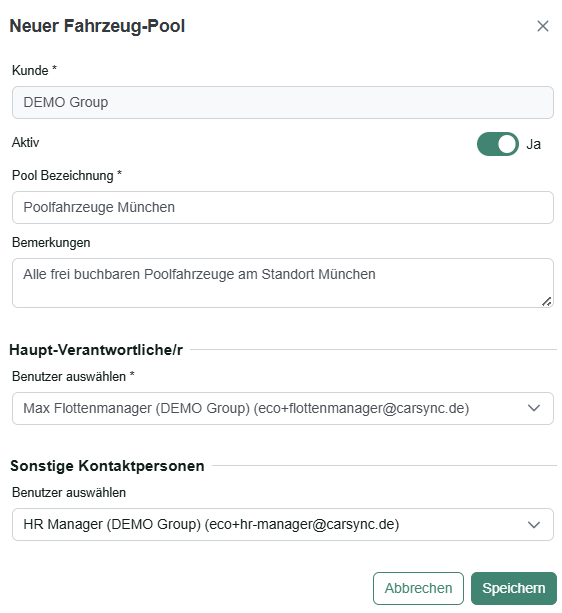Click the Kunde field showing DEMO Group

[283, 102]
